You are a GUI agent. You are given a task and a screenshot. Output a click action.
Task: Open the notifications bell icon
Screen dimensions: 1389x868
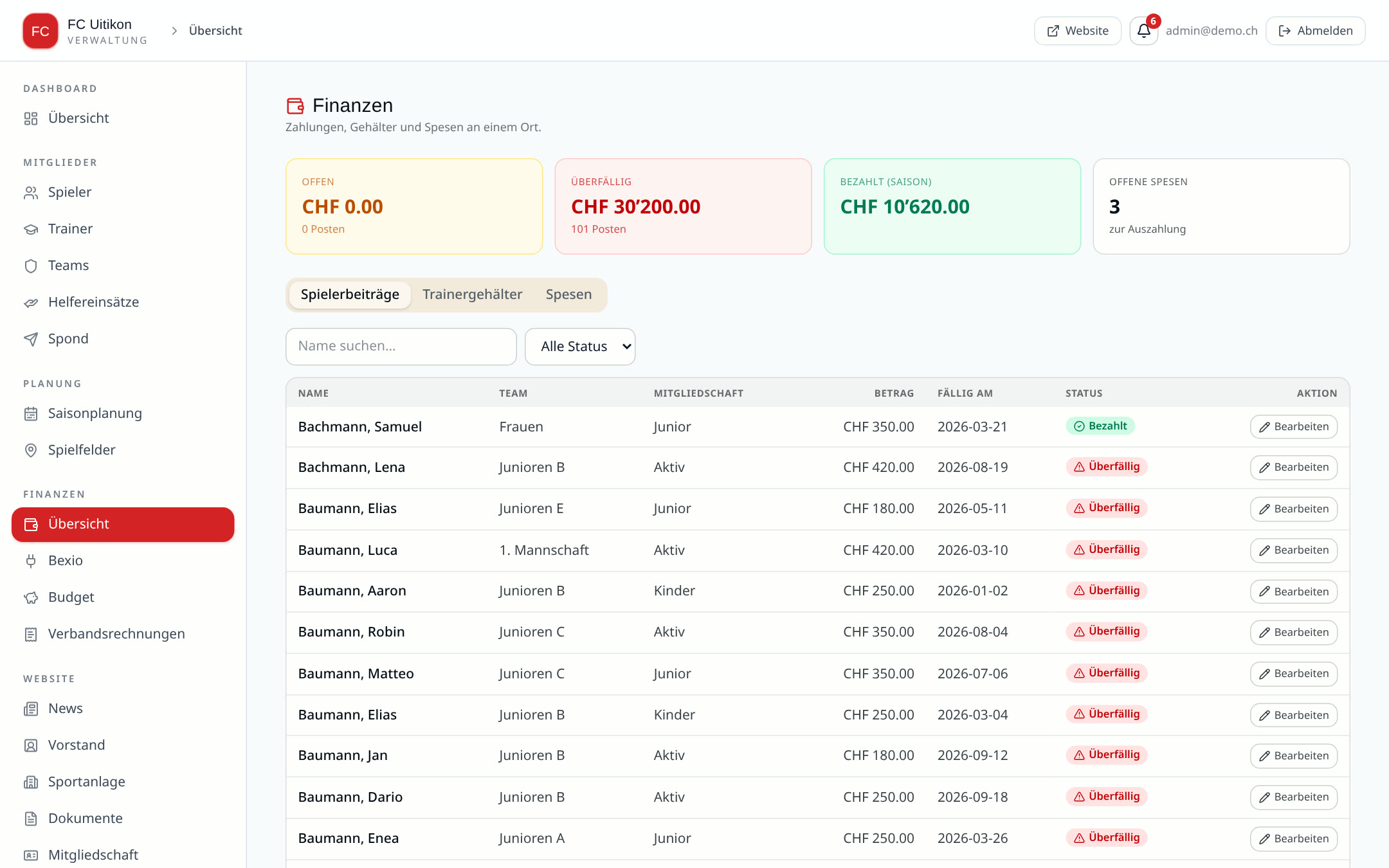tap(1143, 31)
